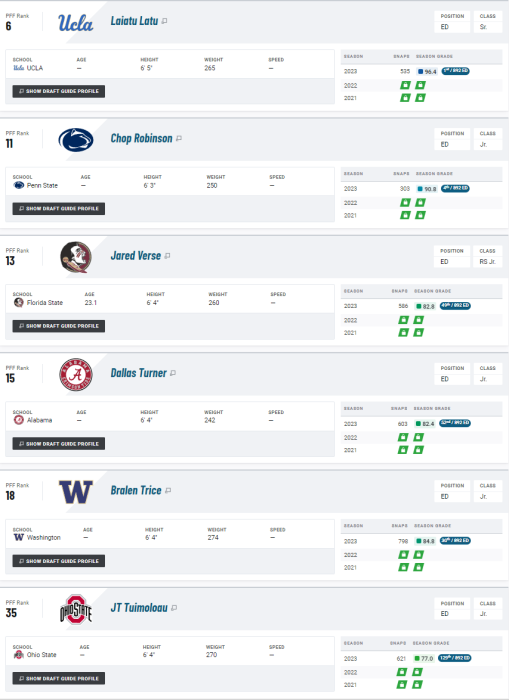The image size is (509, 700).
Task: Show draft guide profile for Dallas Turner
Action: click(58, 443)
